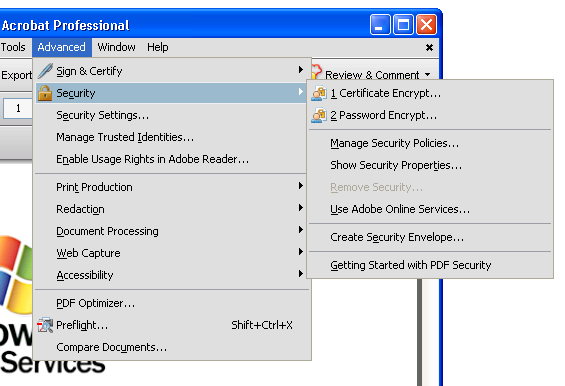
Task: Click the Preflight icon in menu
Action: pos(45,325)
